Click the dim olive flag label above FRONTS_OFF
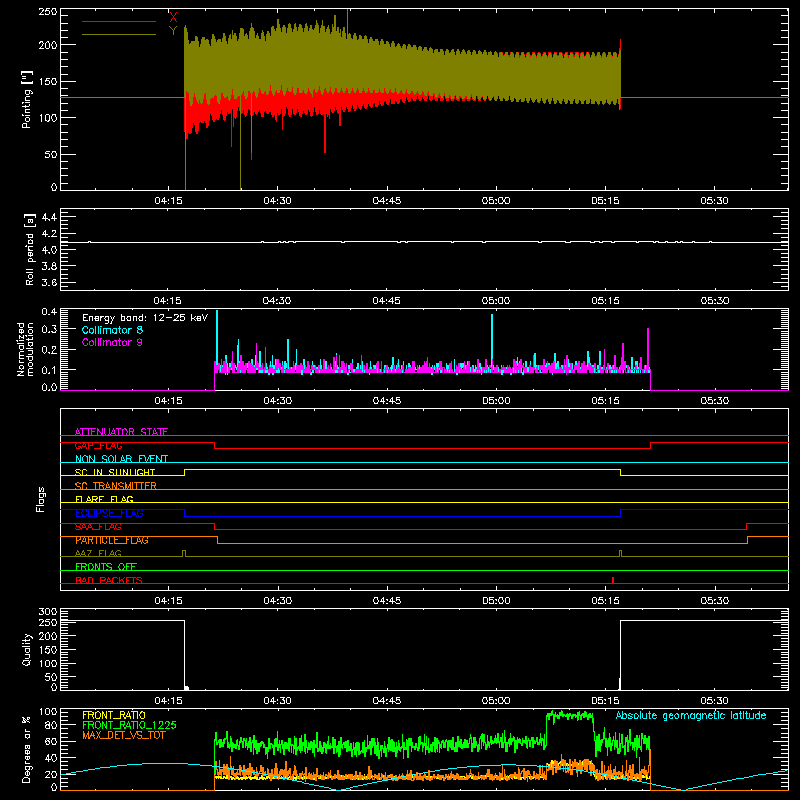 98,553
